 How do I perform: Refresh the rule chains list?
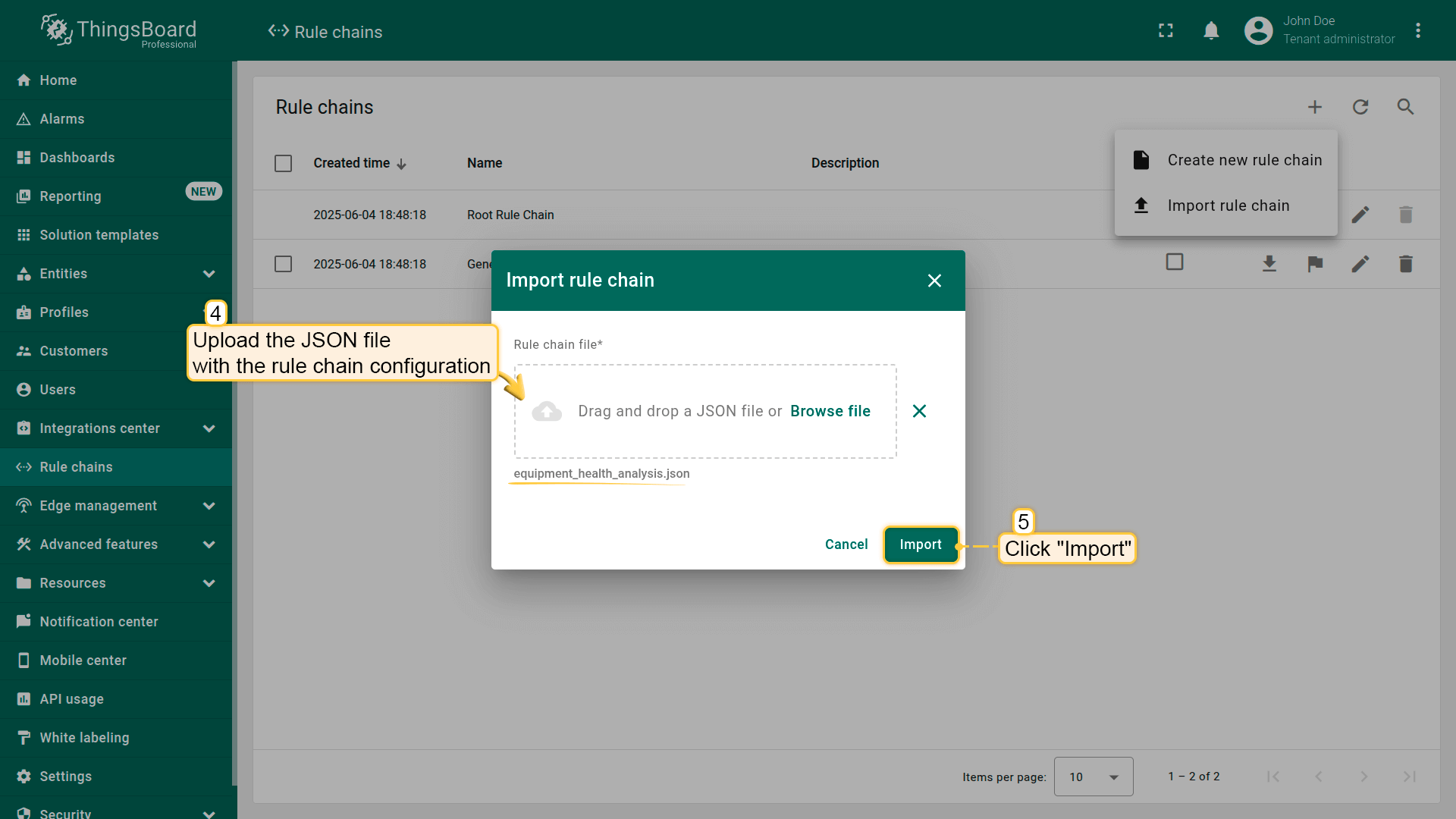[x=1360, y=107]
